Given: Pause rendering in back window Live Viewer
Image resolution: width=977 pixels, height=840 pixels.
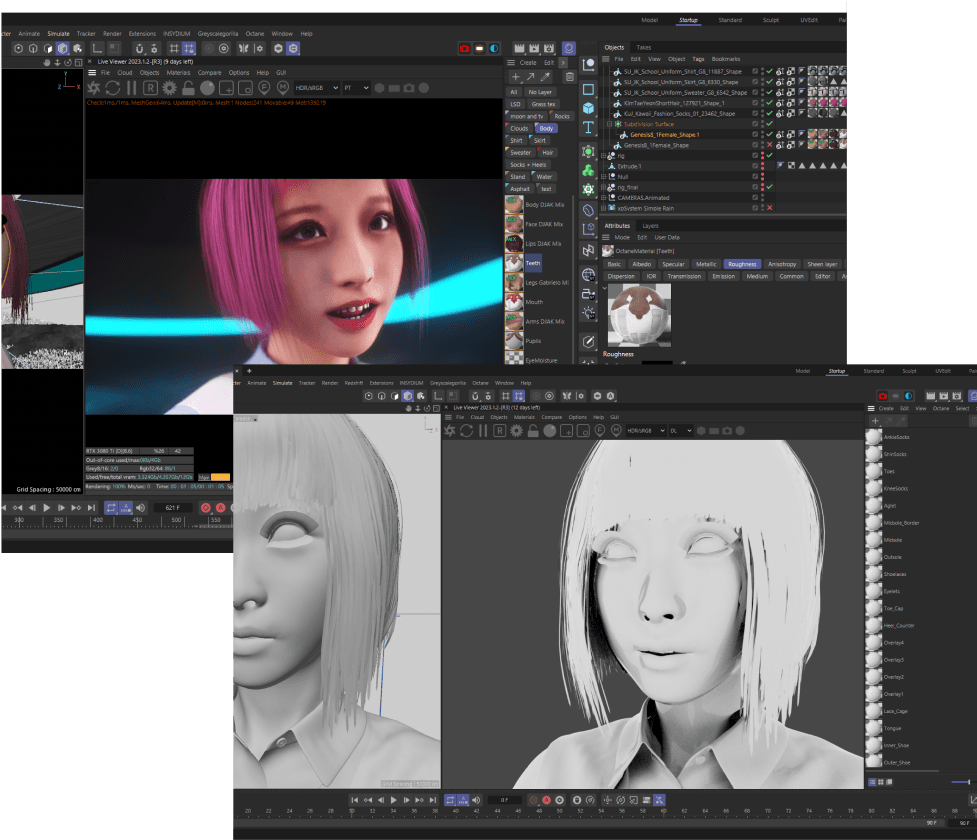Looking at the screenshot, I should click(x=131, y=88).
